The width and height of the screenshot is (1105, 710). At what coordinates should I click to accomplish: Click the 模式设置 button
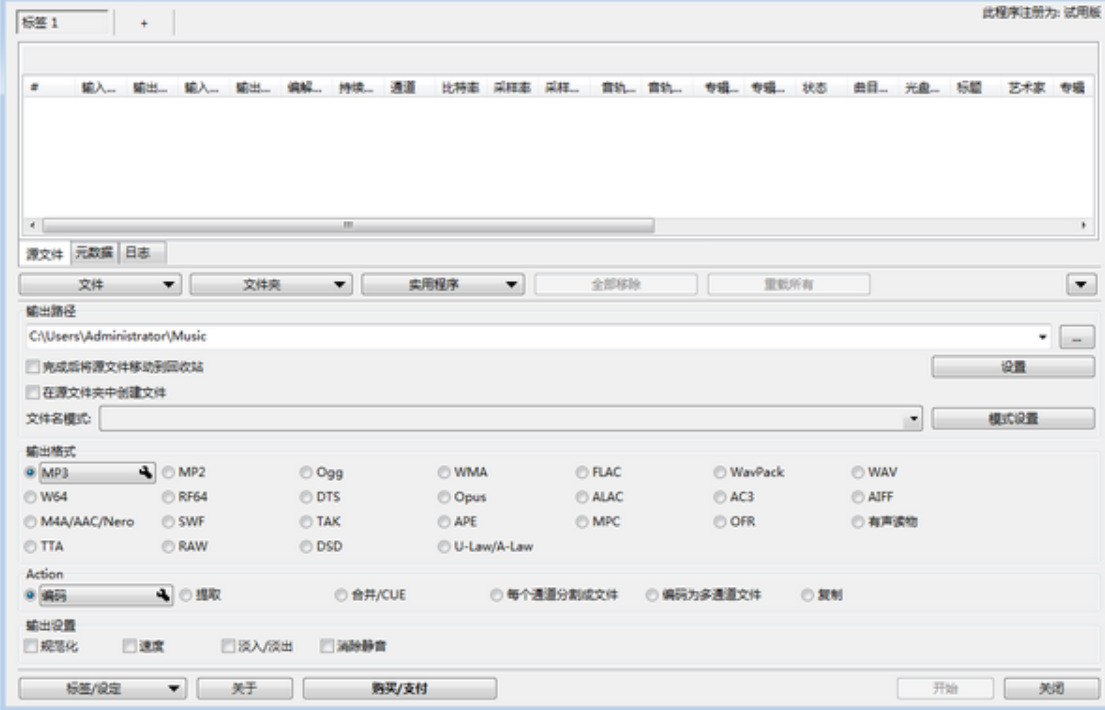click(x=1013, y=419)
